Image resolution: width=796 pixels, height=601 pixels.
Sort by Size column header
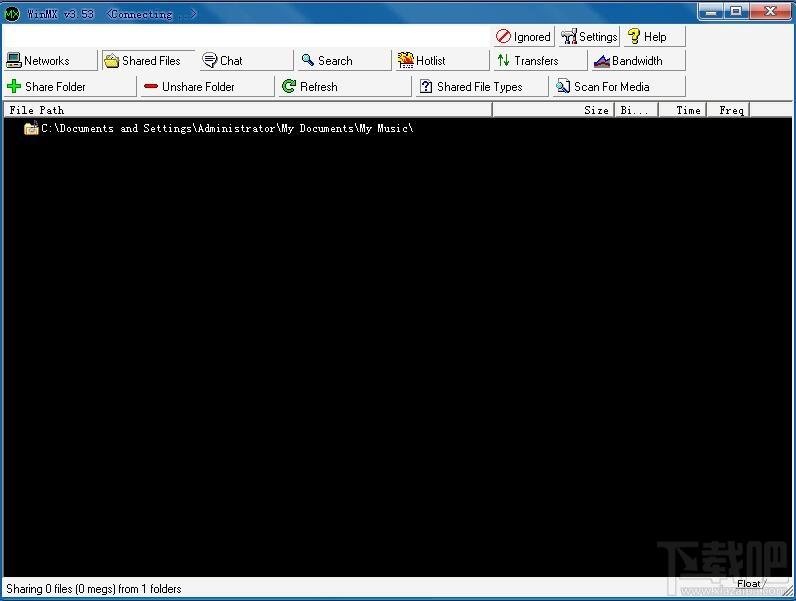coord(553,110)
